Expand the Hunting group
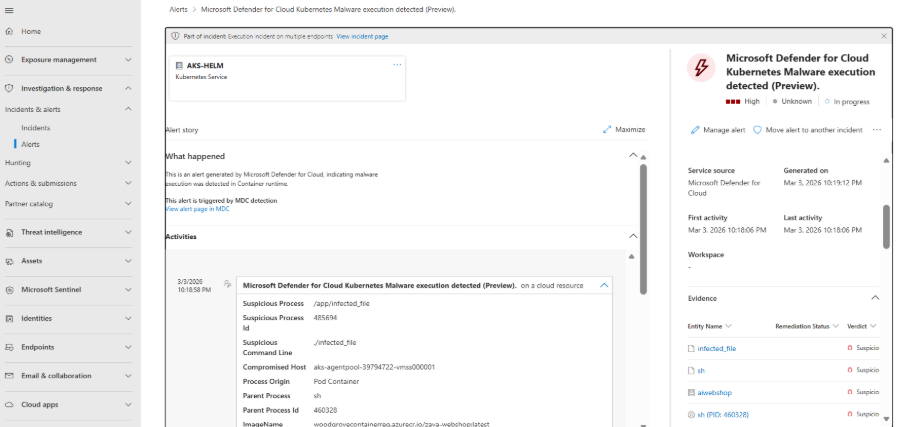This screenshot has width=901, height=427. pos(128,163)
